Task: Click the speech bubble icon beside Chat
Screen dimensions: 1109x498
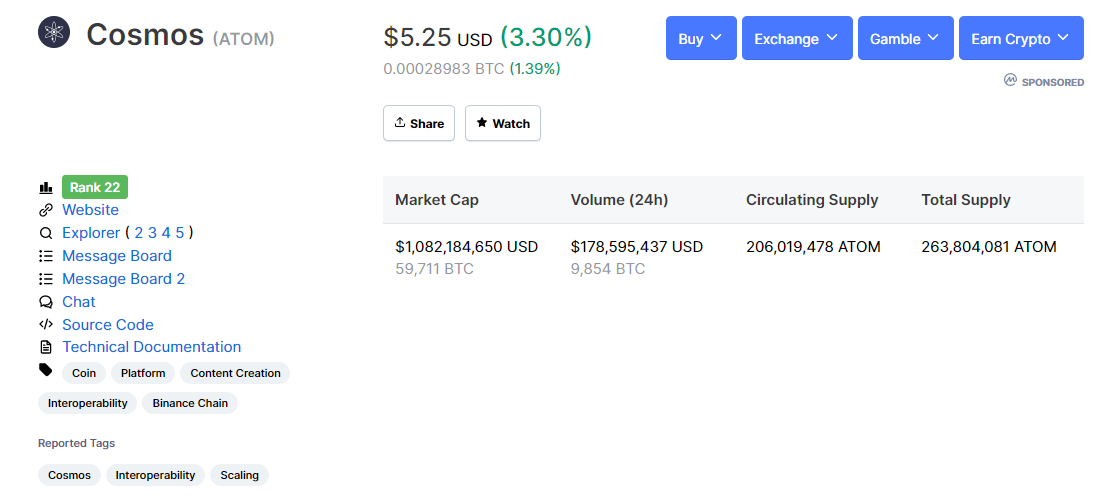Action: click(46, 302)
